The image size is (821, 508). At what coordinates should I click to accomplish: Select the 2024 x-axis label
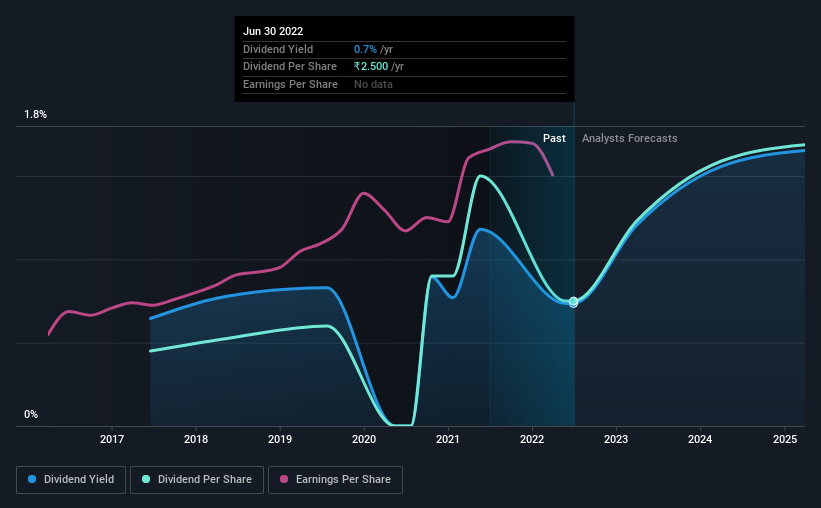pyautogui.click(x=700, y=439)
